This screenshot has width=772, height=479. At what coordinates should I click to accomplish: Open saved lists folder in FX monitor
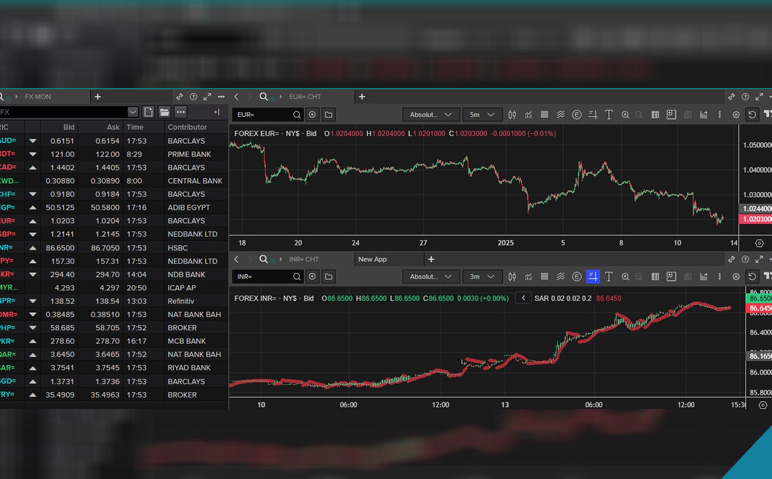[164, 112]
